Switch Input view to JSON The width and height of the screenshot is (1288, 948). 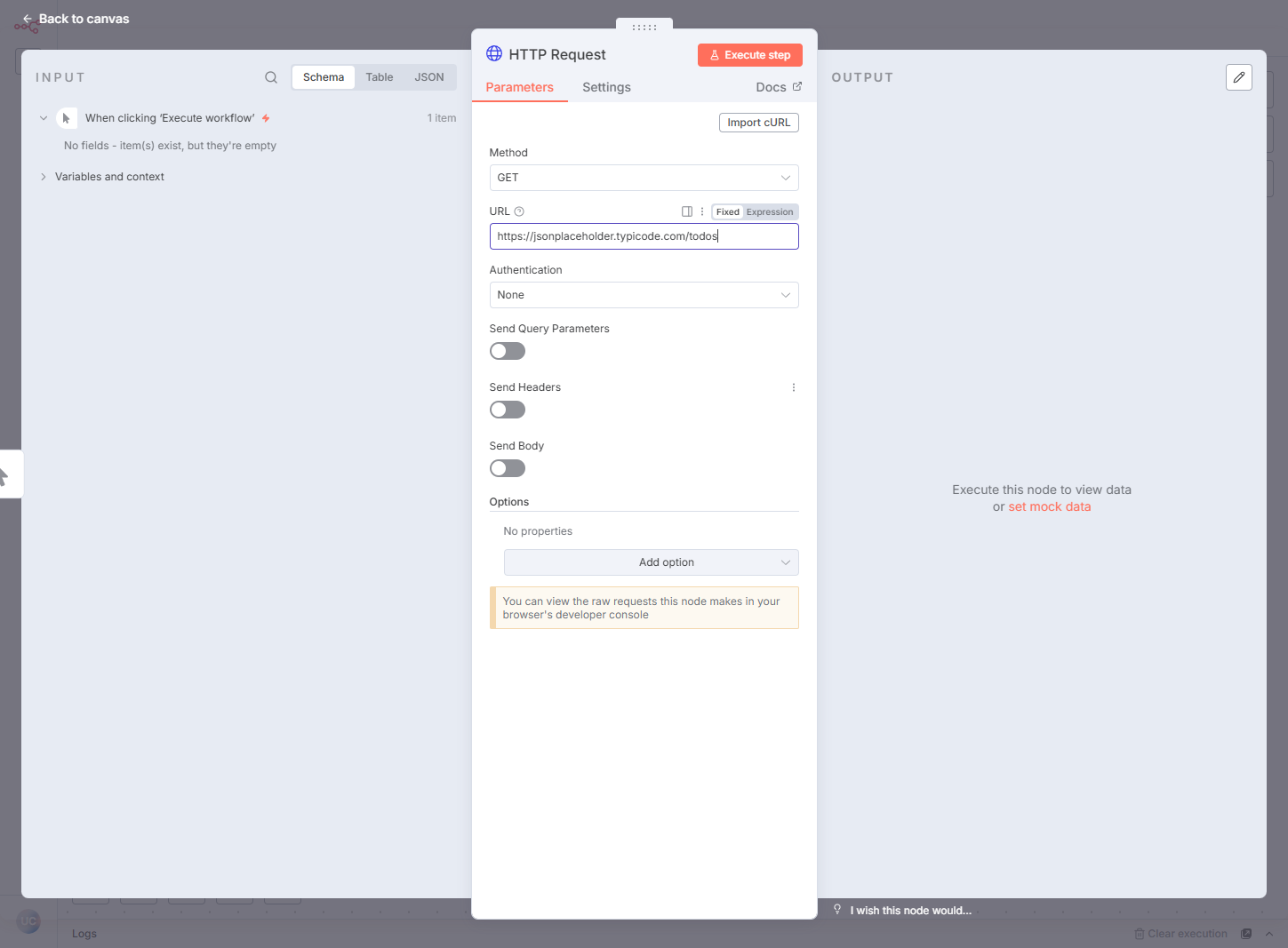point(429,77)
